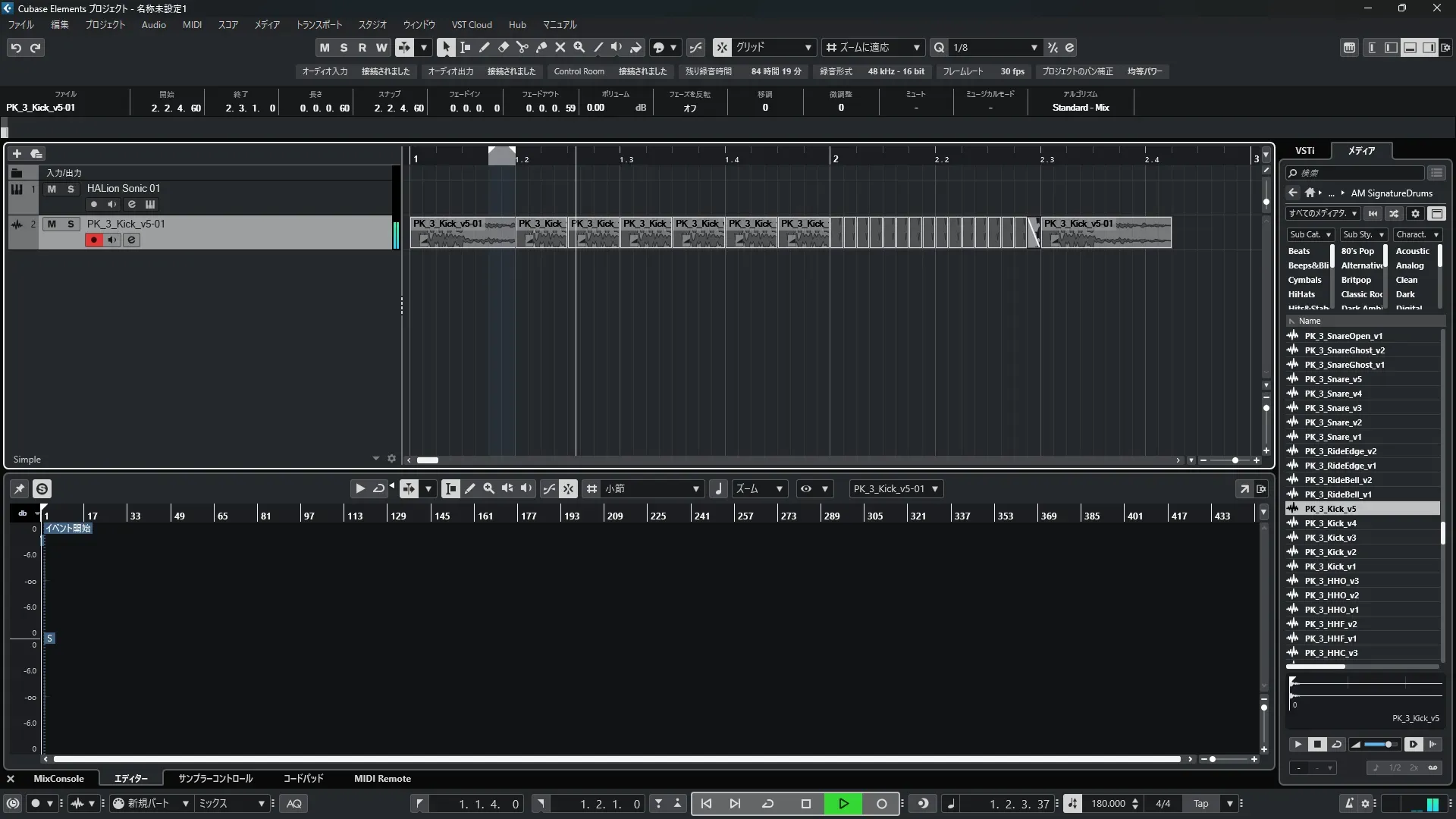Solo the PK_3_Kick_v5-01 track
Image resolution: width=1456 pixels, height=819 pixels.
pyautogui.click(x=71, y=224)
